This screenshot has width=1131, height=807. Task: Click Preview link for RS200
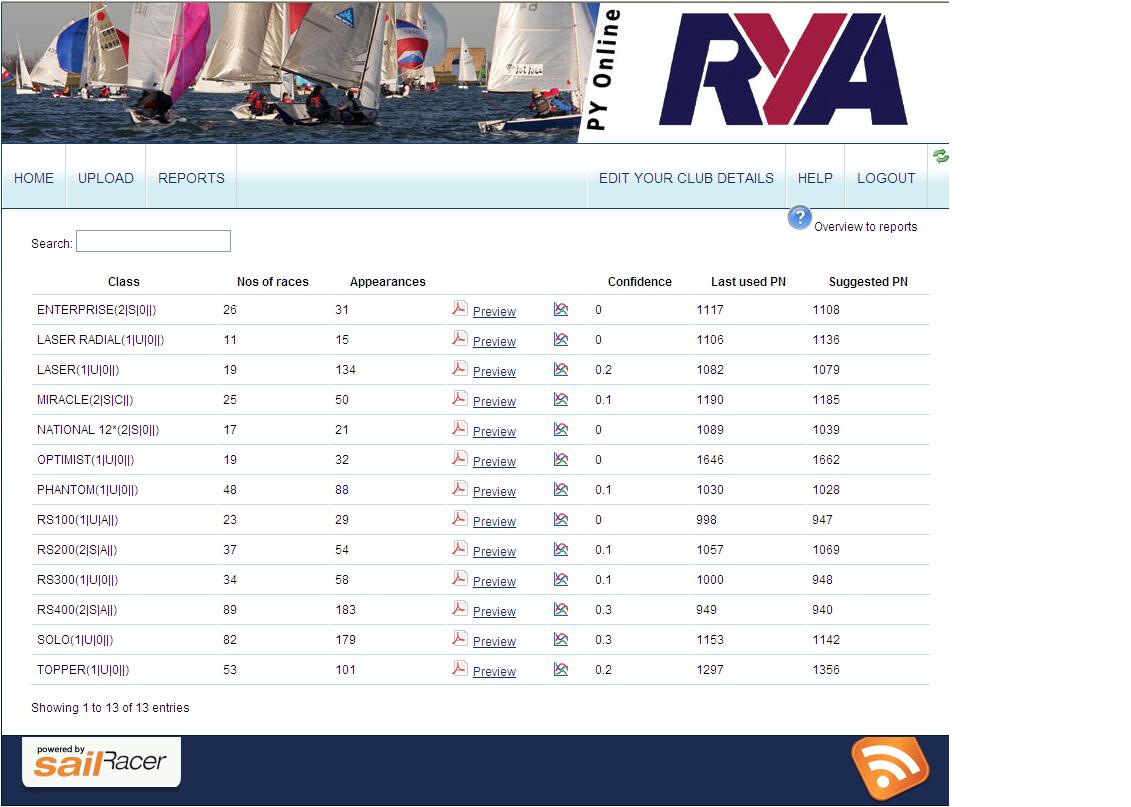point(494,552)
